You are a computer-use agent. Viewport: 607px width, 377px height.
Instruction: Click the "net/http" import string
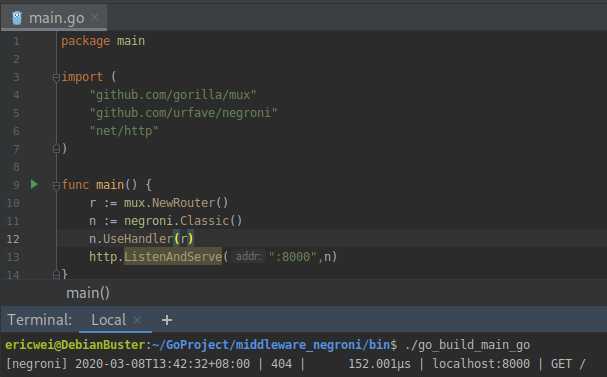click(124, 131)
